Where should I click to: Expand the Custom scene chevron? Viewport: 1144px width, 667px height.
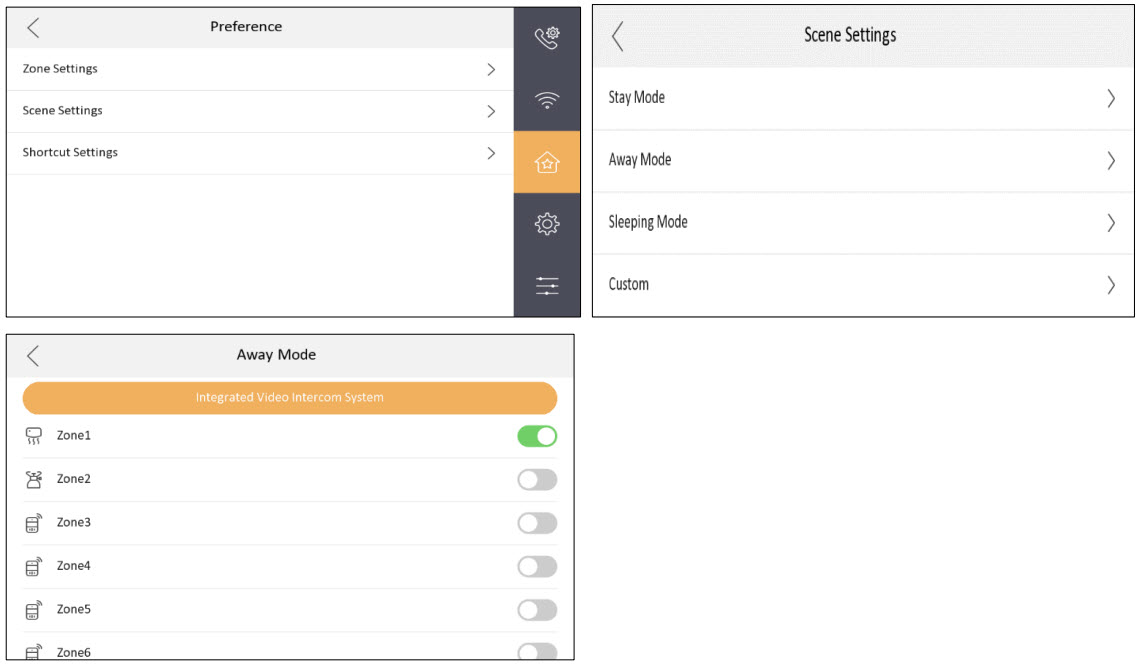(1110, 285)
